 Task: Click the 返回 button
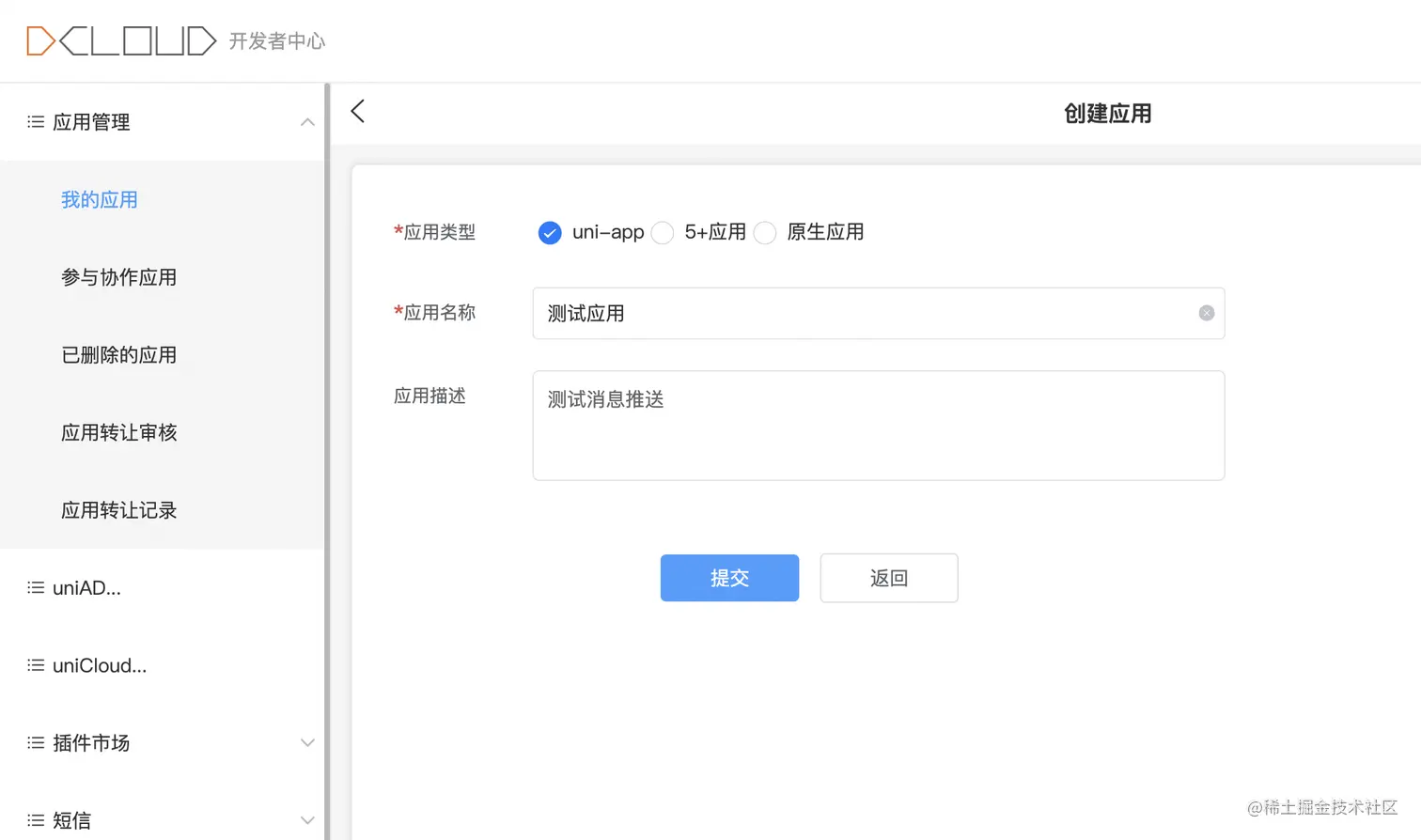(x=889, y=578)
